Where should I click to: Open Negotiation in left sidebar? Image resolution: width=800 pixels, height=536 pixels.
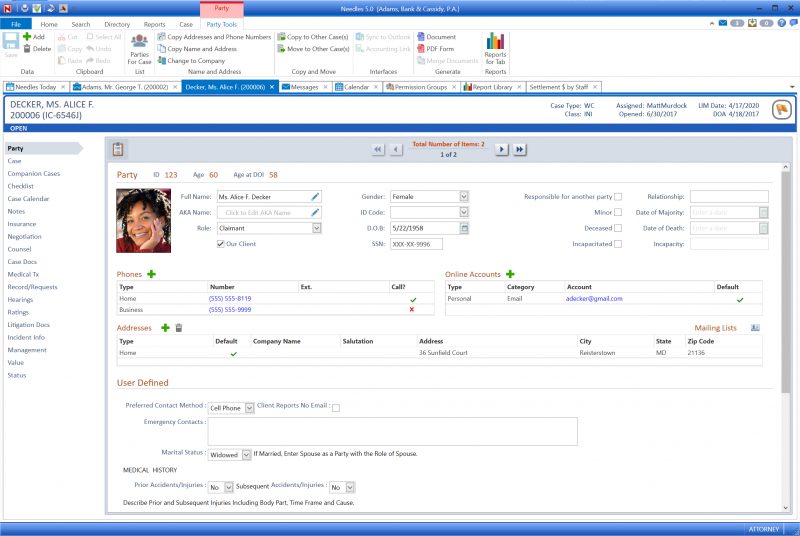[x=24, y=237]
